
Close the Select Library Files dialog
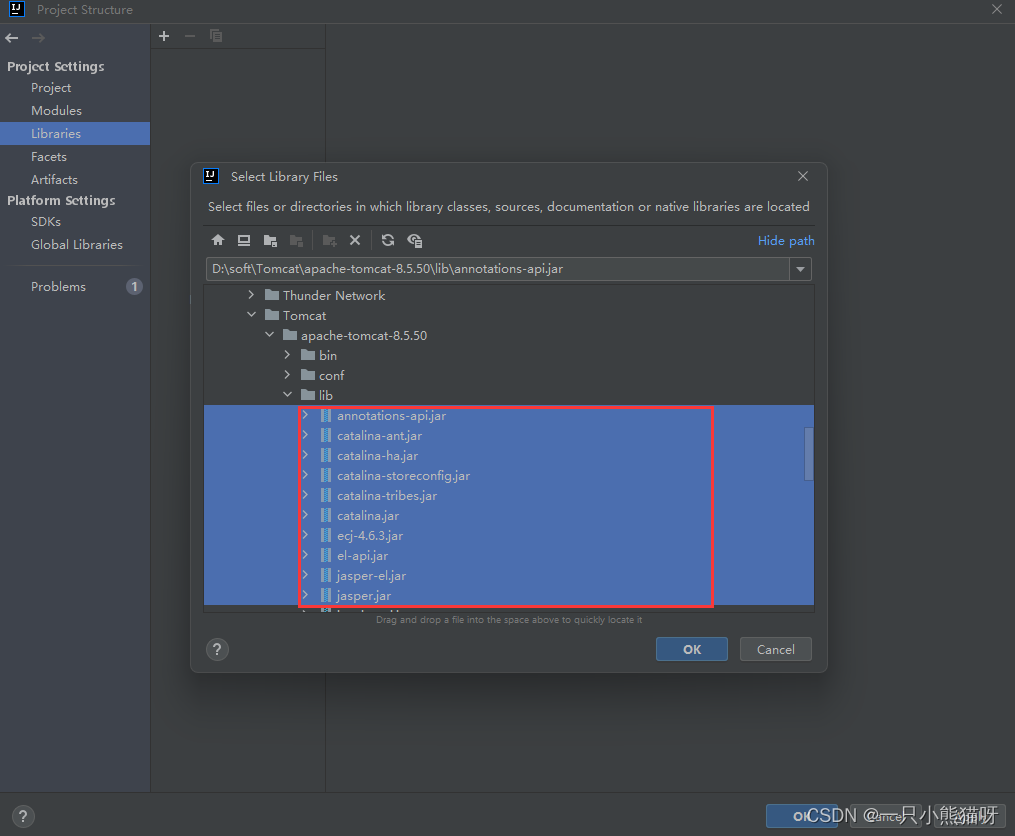(x=803, y=176)
